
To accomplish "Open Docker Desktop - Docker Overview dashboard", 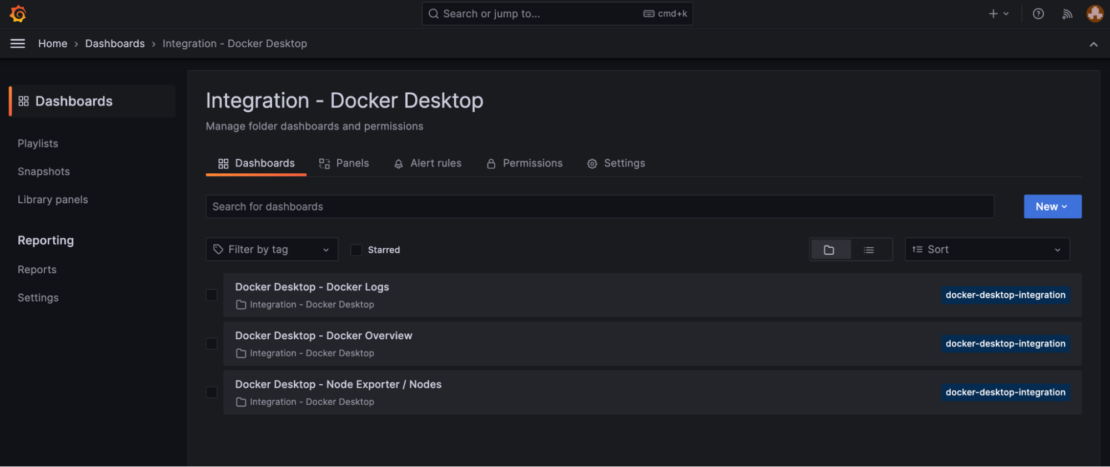I will pyautogui.click(x=323, y=336).
